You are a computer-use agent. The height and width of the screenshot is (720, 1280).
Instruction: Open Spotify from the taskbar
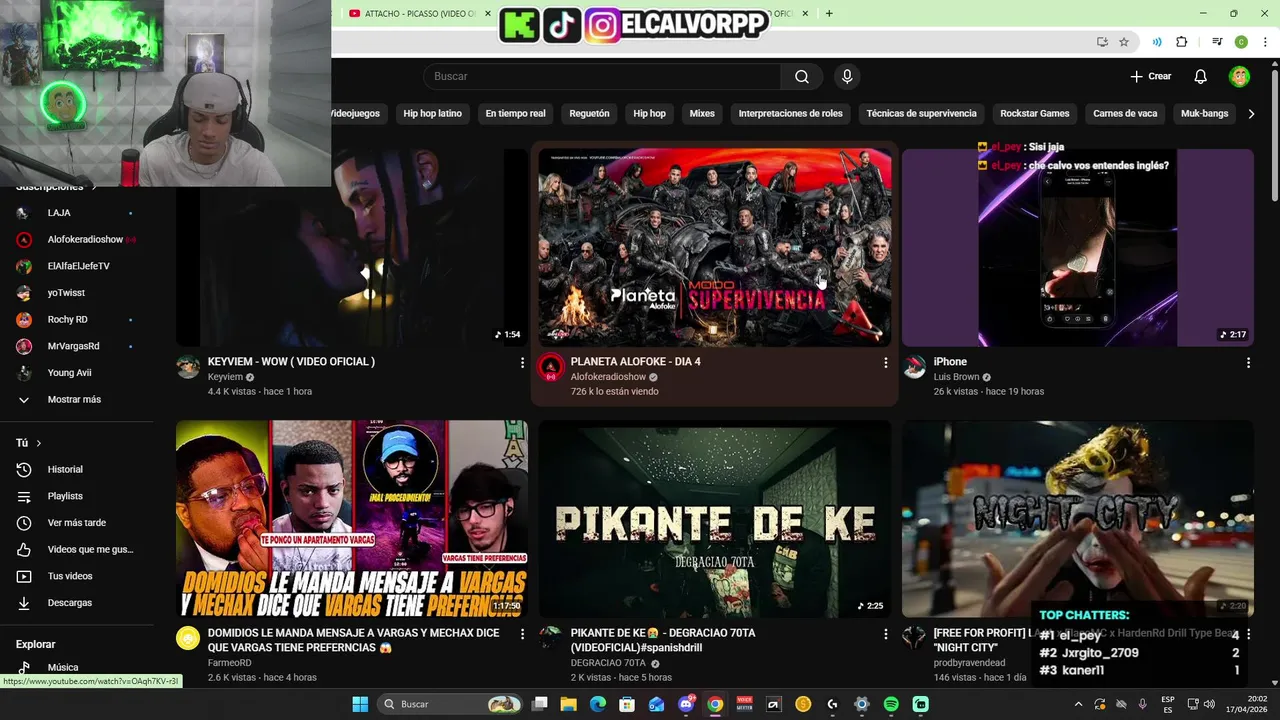click(891, 704)
